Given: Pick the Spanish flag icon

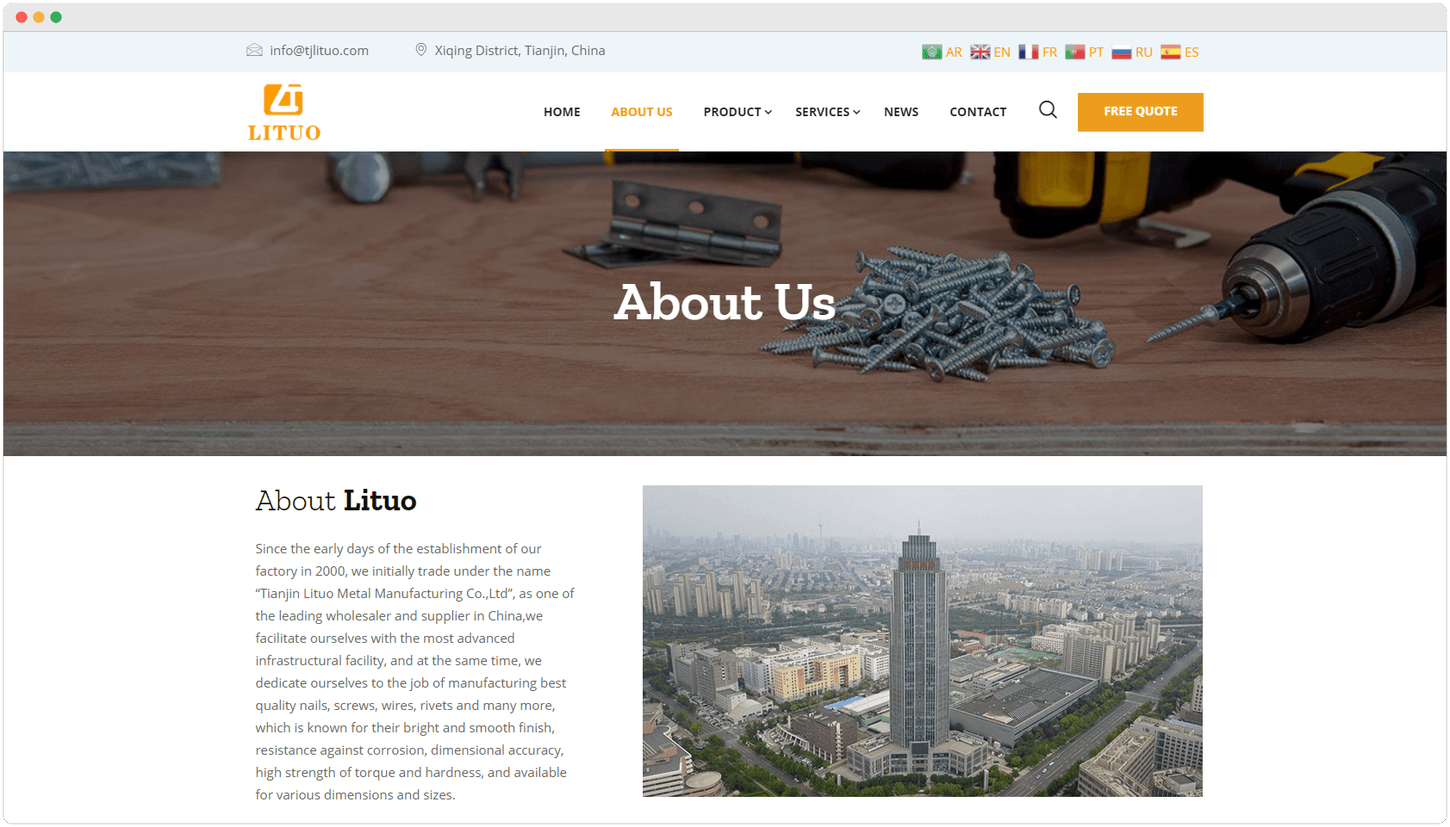Looking at the screenshot, I should (1170, 52).
